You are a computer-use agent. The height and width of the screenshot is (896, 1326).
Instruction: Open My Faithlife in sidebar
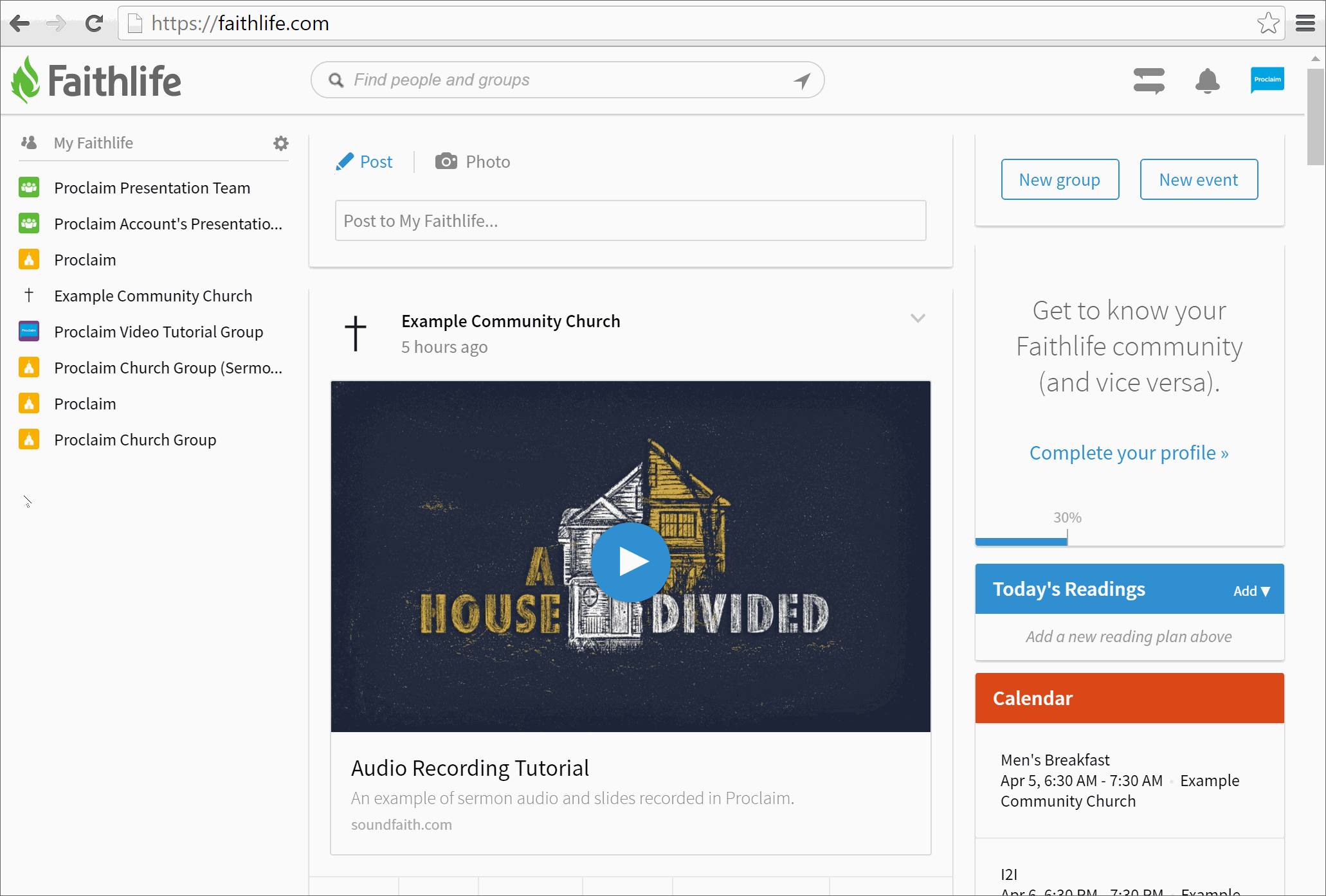[x=94, y=143]
